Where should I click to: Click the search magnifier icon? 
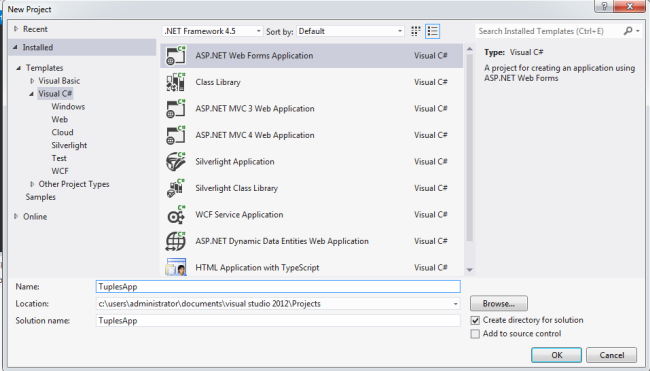628,31
